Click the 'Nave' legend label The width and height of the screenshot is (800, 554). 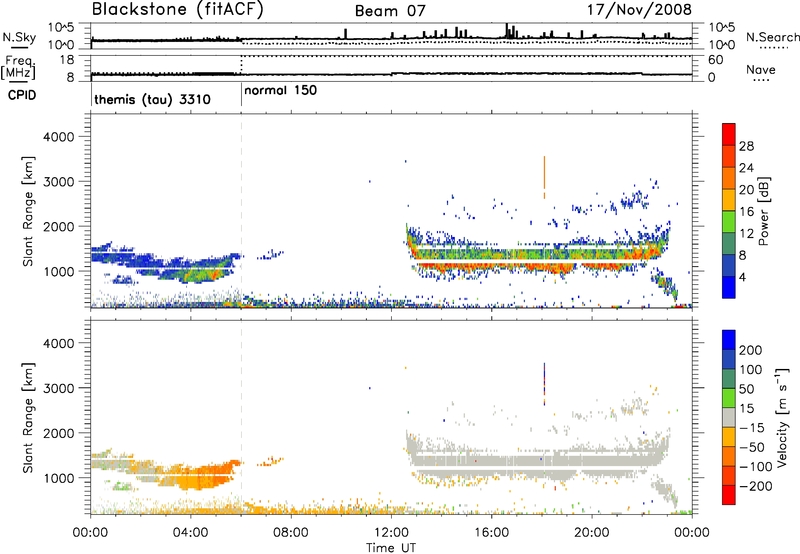pos(761,70)
